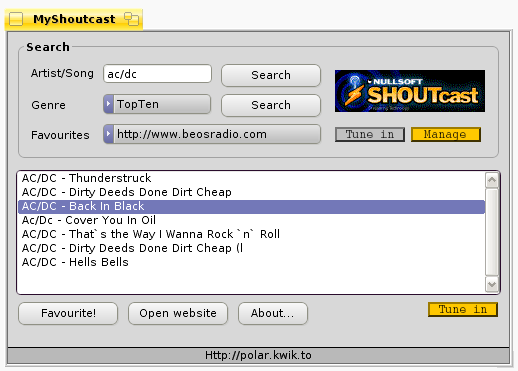Screen dimensions: 518x371
Task: Select first AC/DC - Dirty Deeds Done Dirt Cheap row
Action: 252,192
